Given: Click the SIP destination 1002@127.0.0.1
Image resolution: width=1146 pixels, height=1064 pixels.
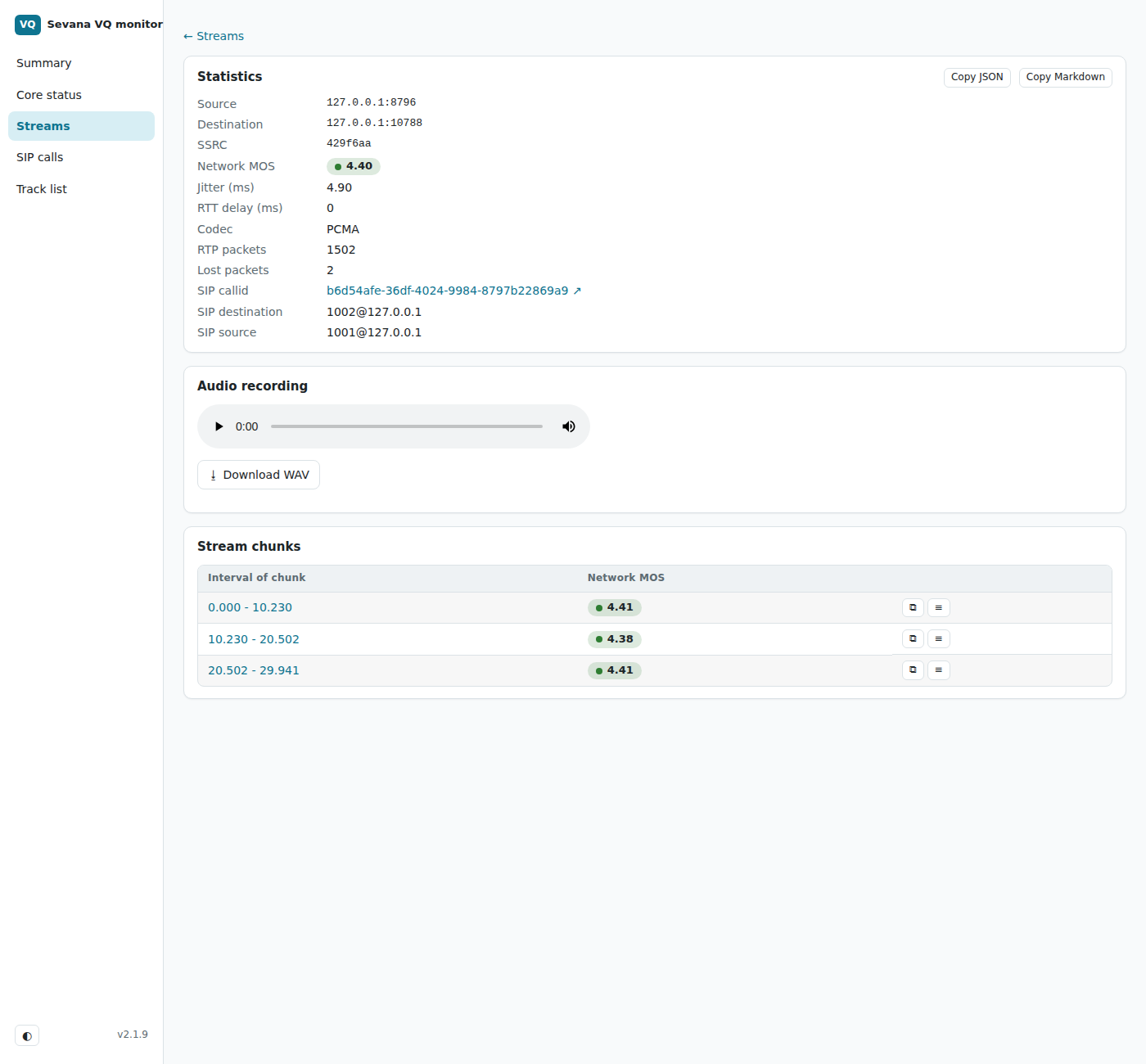Looking at the screenshot, I should pos(374,312).
